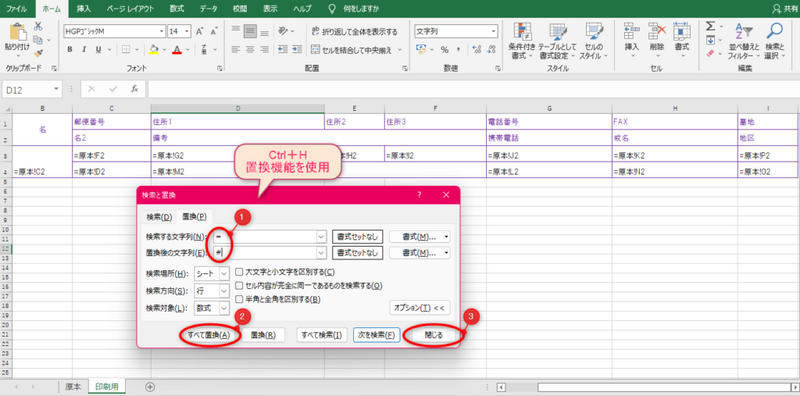The height and width of the screenshot is (396, 800).
Task: Click the Format Painter brush icon
Action: click(x=38, y=53)
